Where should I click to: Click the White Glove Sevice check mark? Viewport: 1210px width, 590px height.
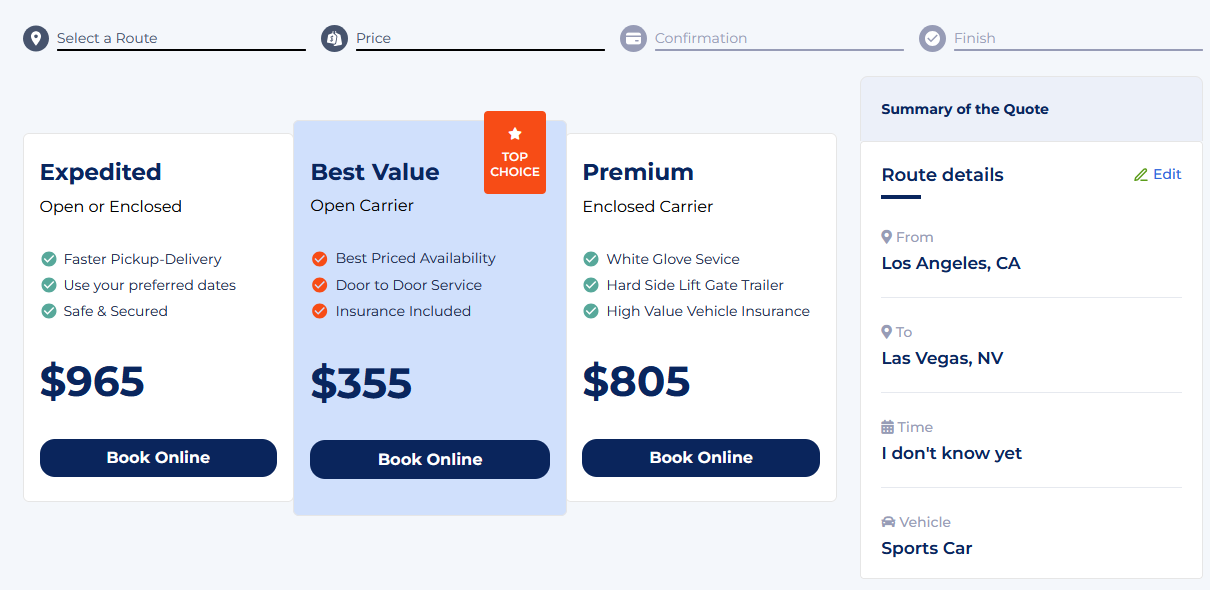coord(591,259)
